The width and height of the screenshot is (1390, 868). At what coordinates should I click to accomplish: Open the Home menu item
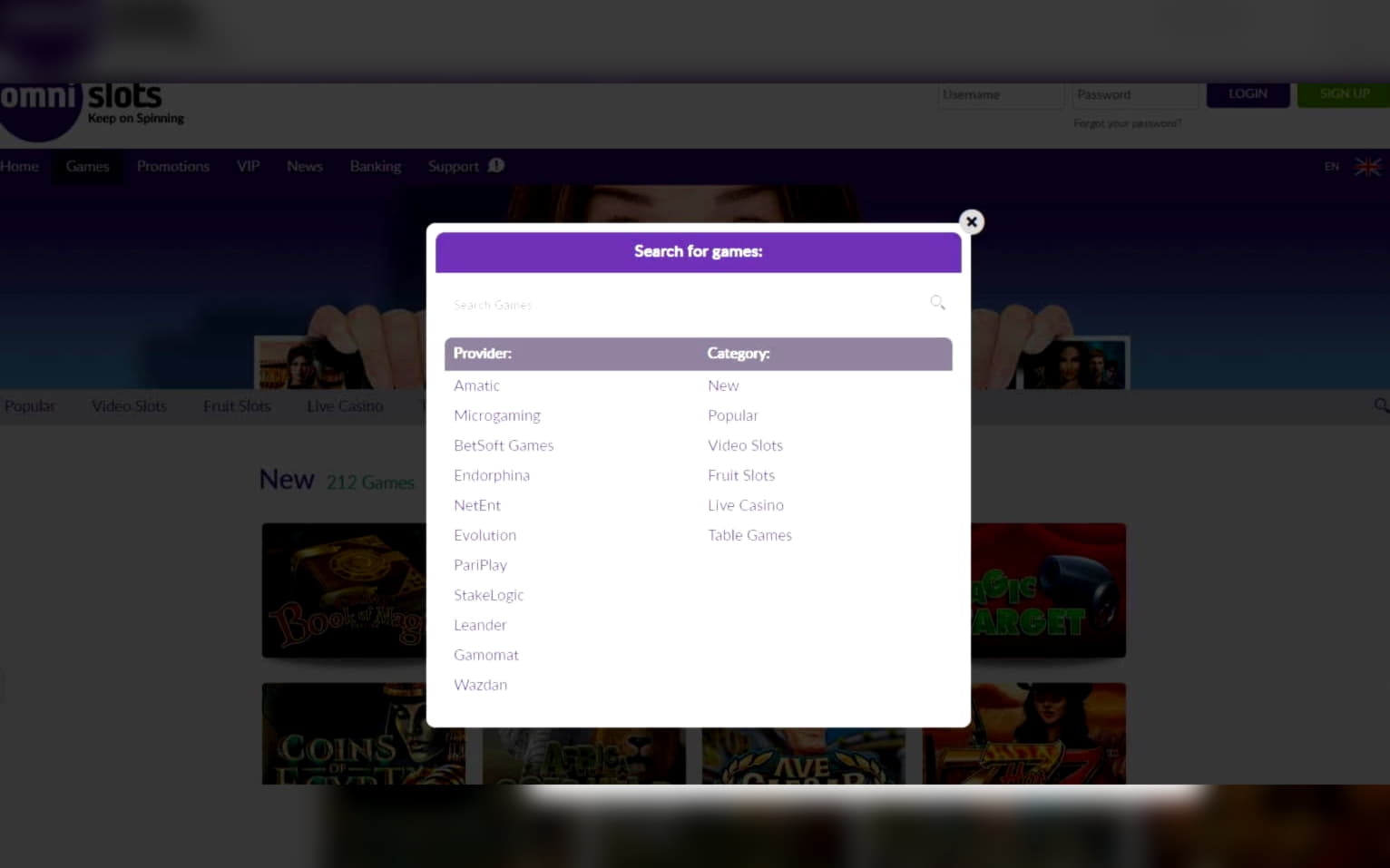click(19, 166)
